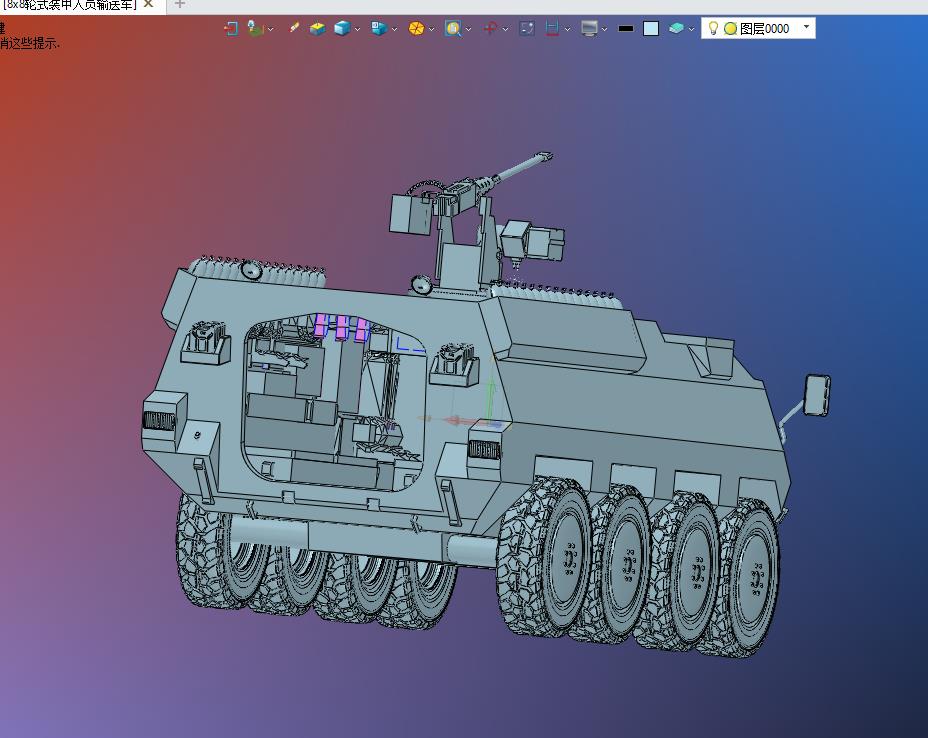
Task: Toggle the yellow circle layer status indicator
Action: pos(730,28)
